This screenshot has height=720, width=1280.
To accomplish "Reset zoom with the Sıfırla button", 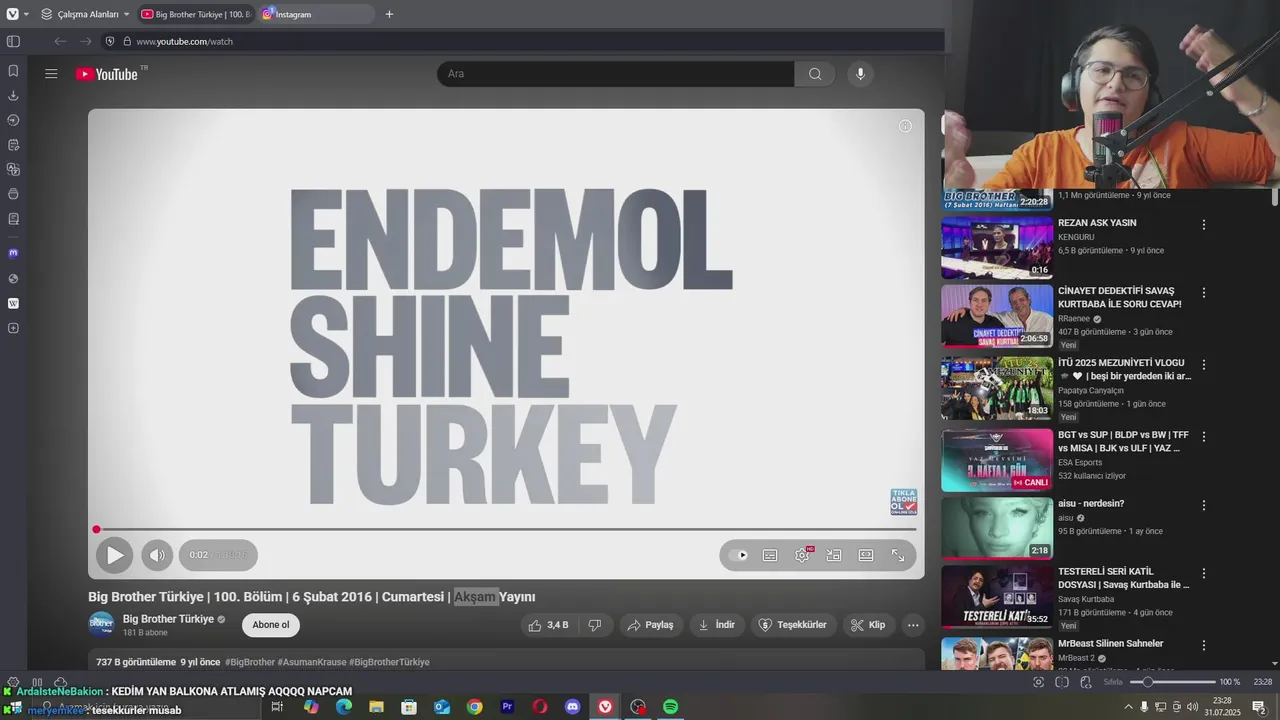I will [x=1113, y=682].
